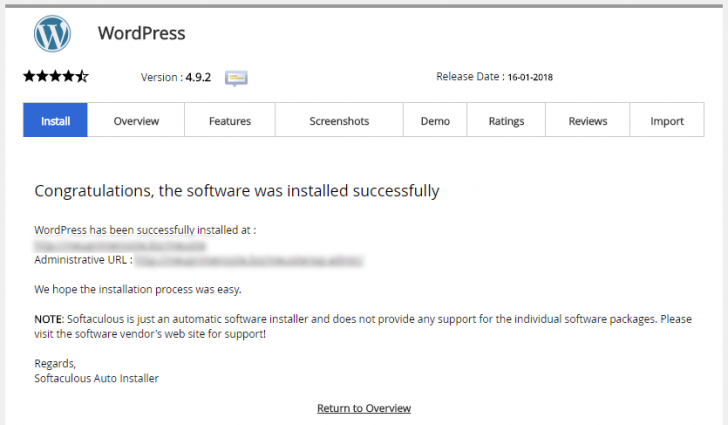Viewport: 728px width, 425px height.
Task: Select the Demo tab
Action: click(x=435, y=121)
